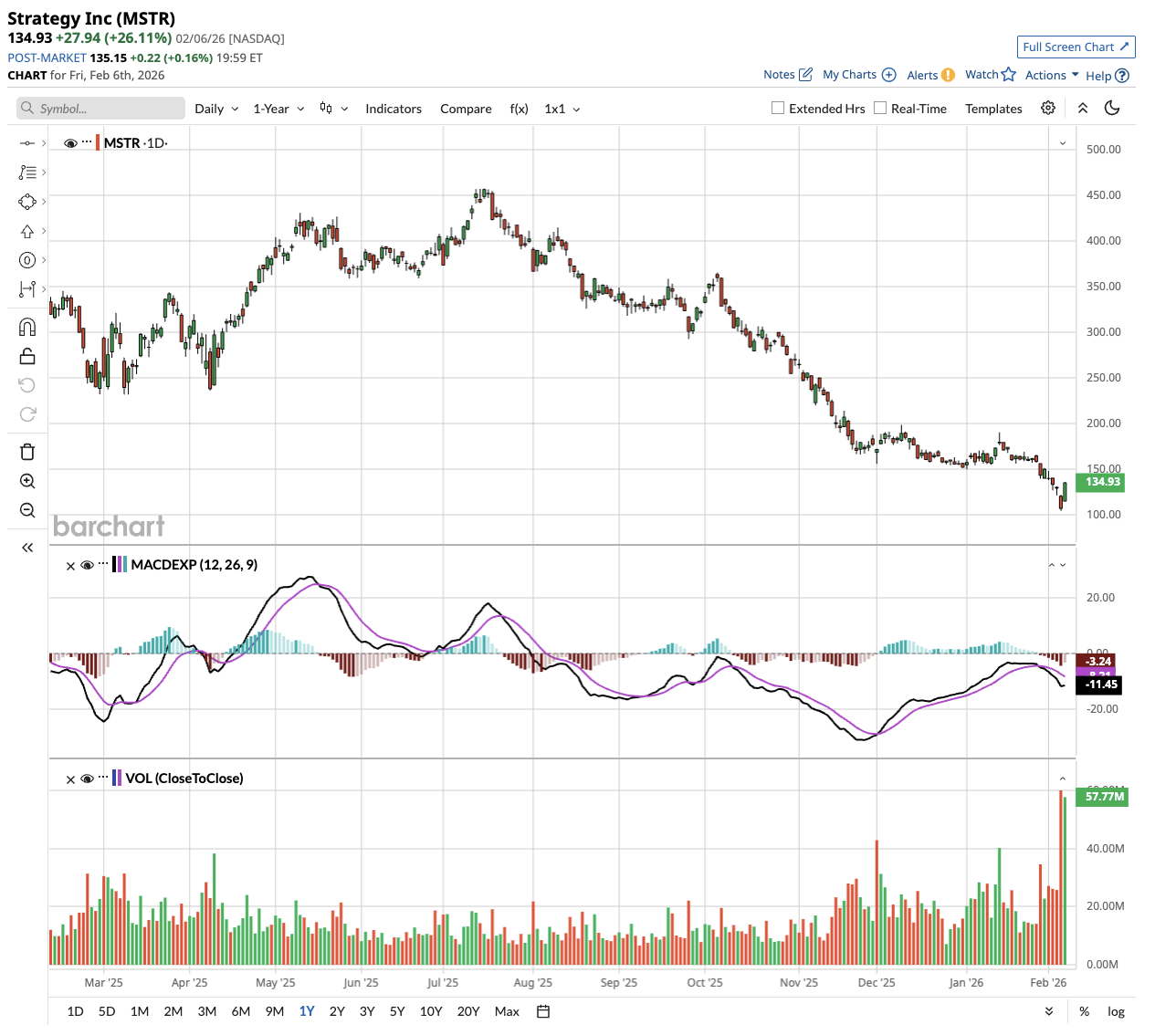Click the undo arrow

27,385
